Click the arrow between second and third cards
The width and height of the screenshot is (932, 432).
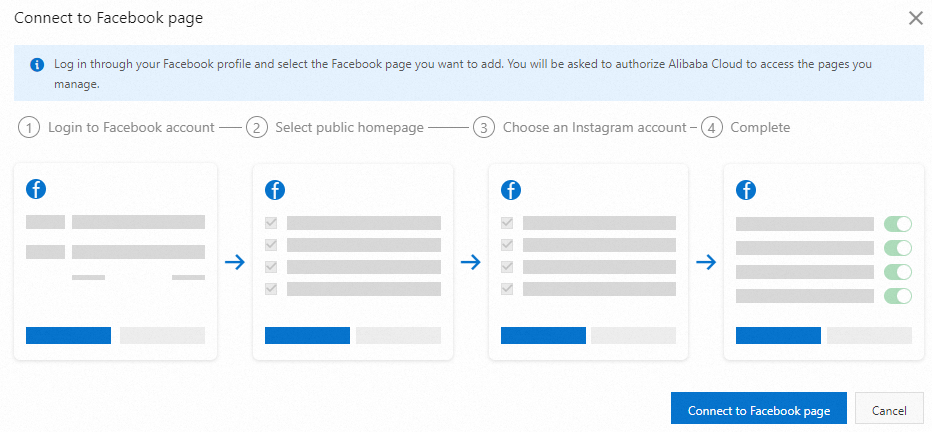[470, 263]
